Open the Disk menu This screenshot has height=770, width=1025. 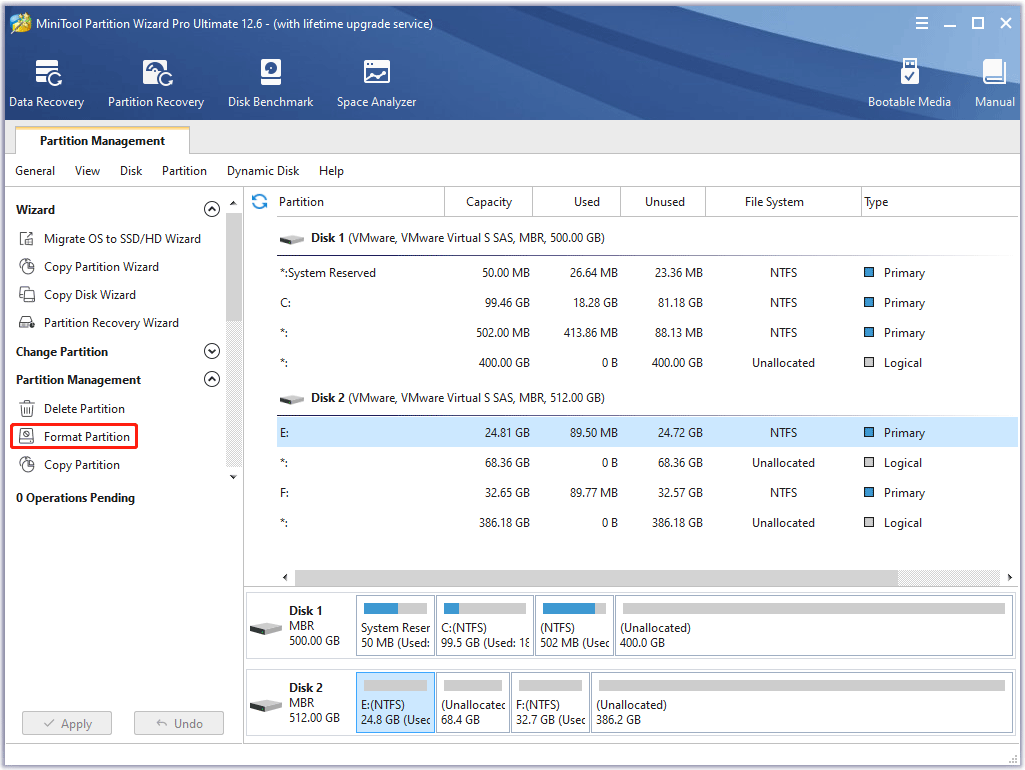click(131, 171)
